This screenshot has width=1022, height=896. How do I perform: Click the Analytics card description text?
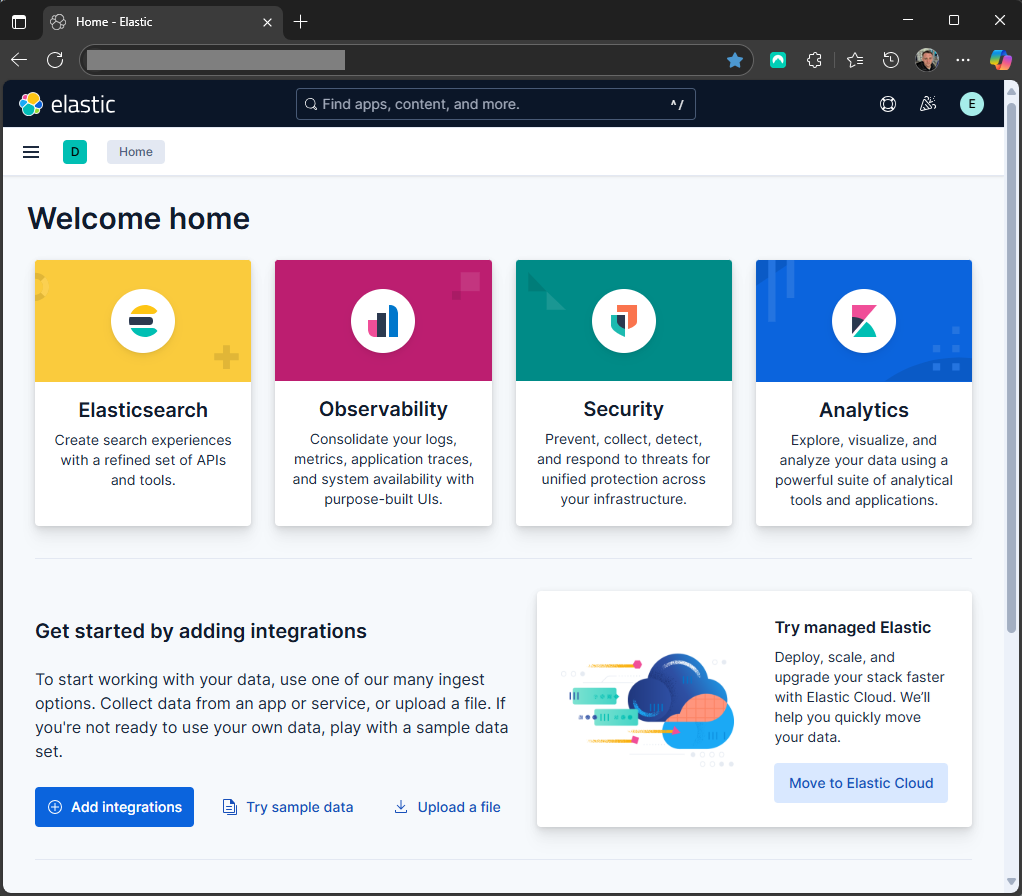864,470
